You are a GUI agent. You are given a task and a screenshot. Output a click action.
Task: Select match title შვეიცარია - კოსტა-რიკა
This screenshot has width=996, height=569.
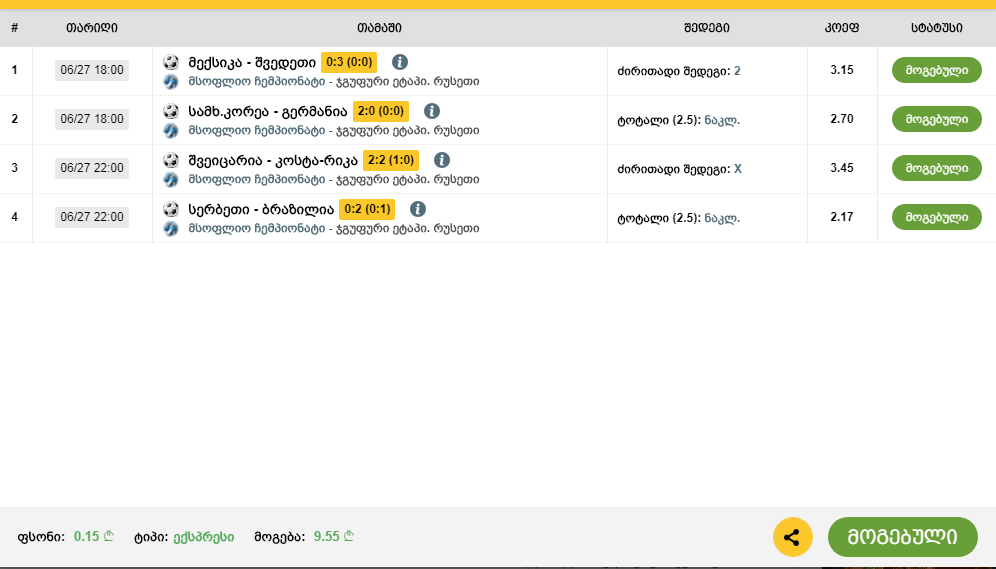tap(273, 161)
